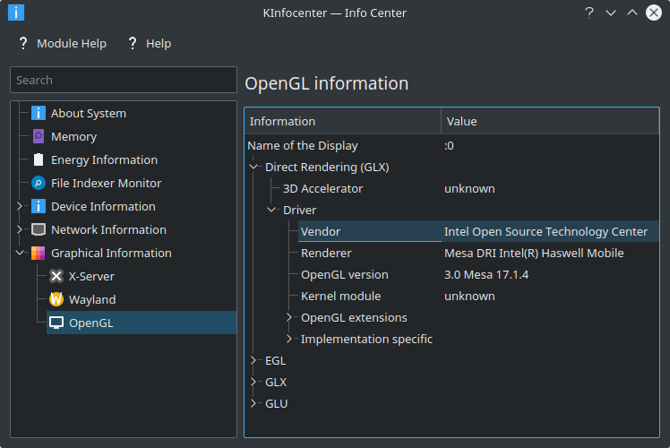Click the Help toolbar button
The image size is (670, 448).
click(149, 44)
